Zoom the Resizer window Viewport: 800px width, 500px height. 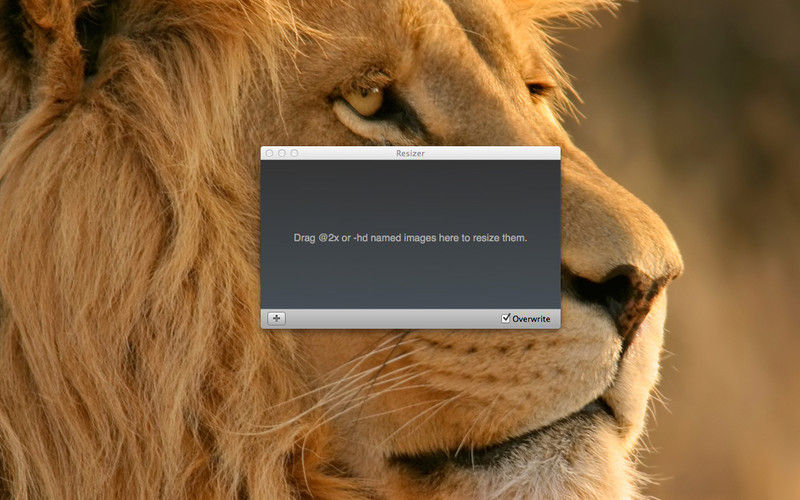[x=294, y=153]
